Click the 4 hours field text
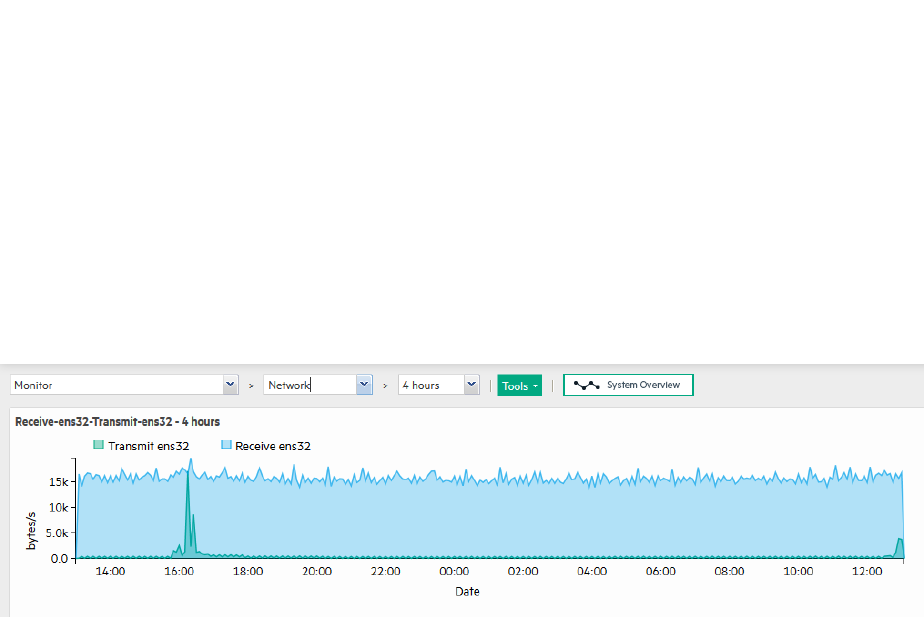Image resolution: width=924 pixels, height=617 pixels. point(421,385)
